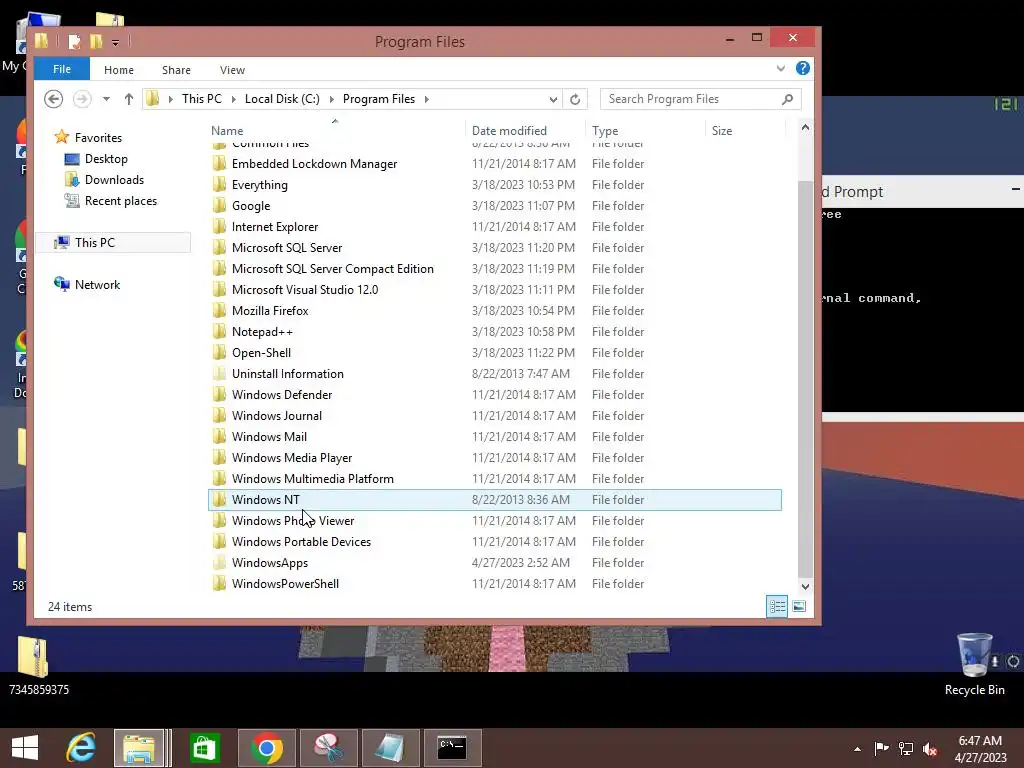
Task: Sort by the Type column header
Action: [605, 131]
